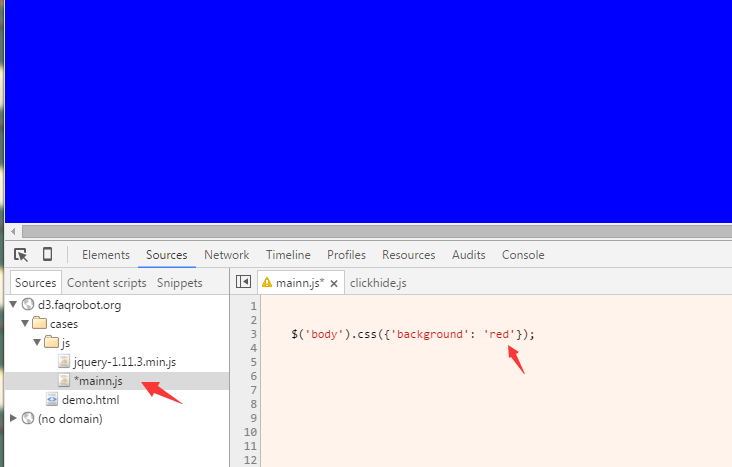Select the Sources sub-tab in navigator
732x467 pixels.
pyautogui.click(x=35, y=283)
